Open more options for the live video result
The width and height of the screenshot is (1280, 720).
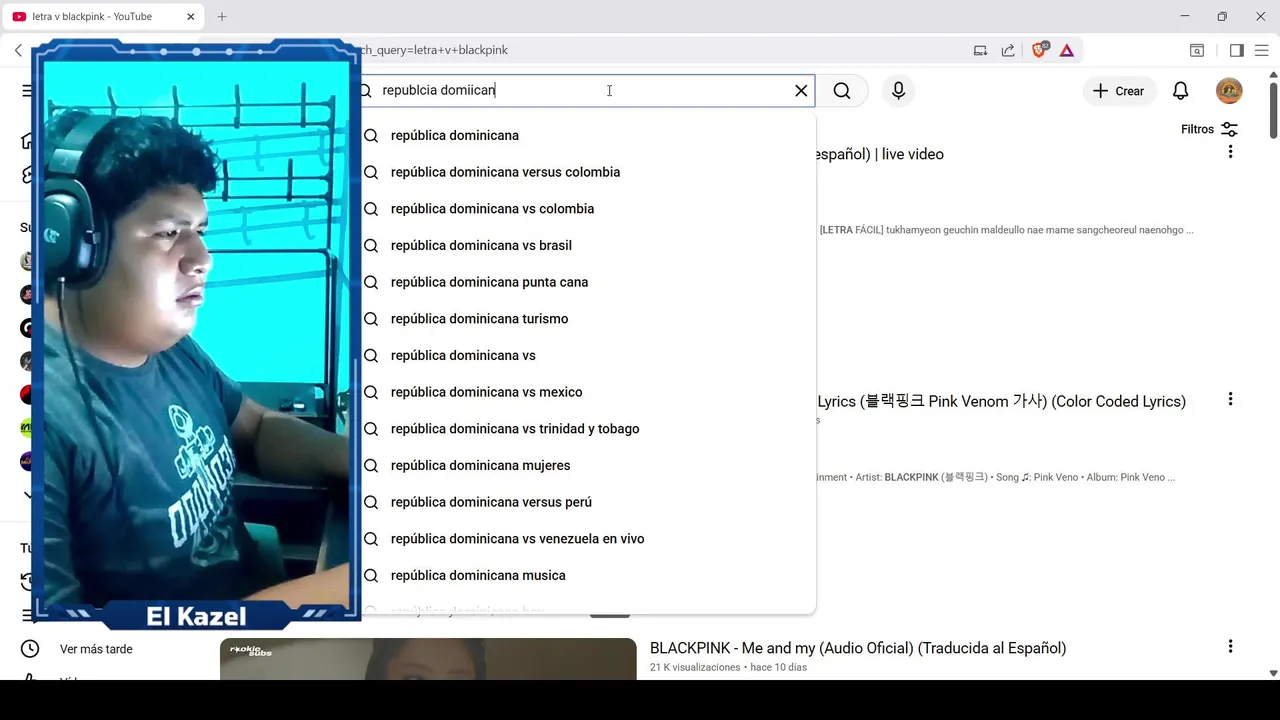[x=1230, y=151]
